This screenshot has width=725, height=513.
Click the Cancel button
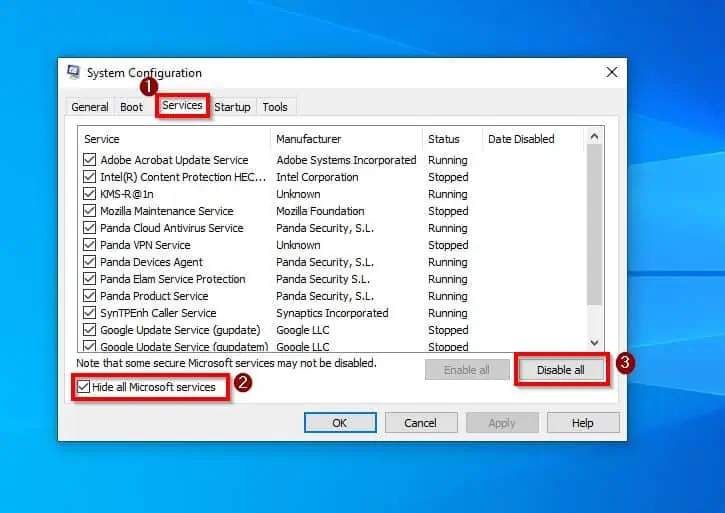click(421, 423)
